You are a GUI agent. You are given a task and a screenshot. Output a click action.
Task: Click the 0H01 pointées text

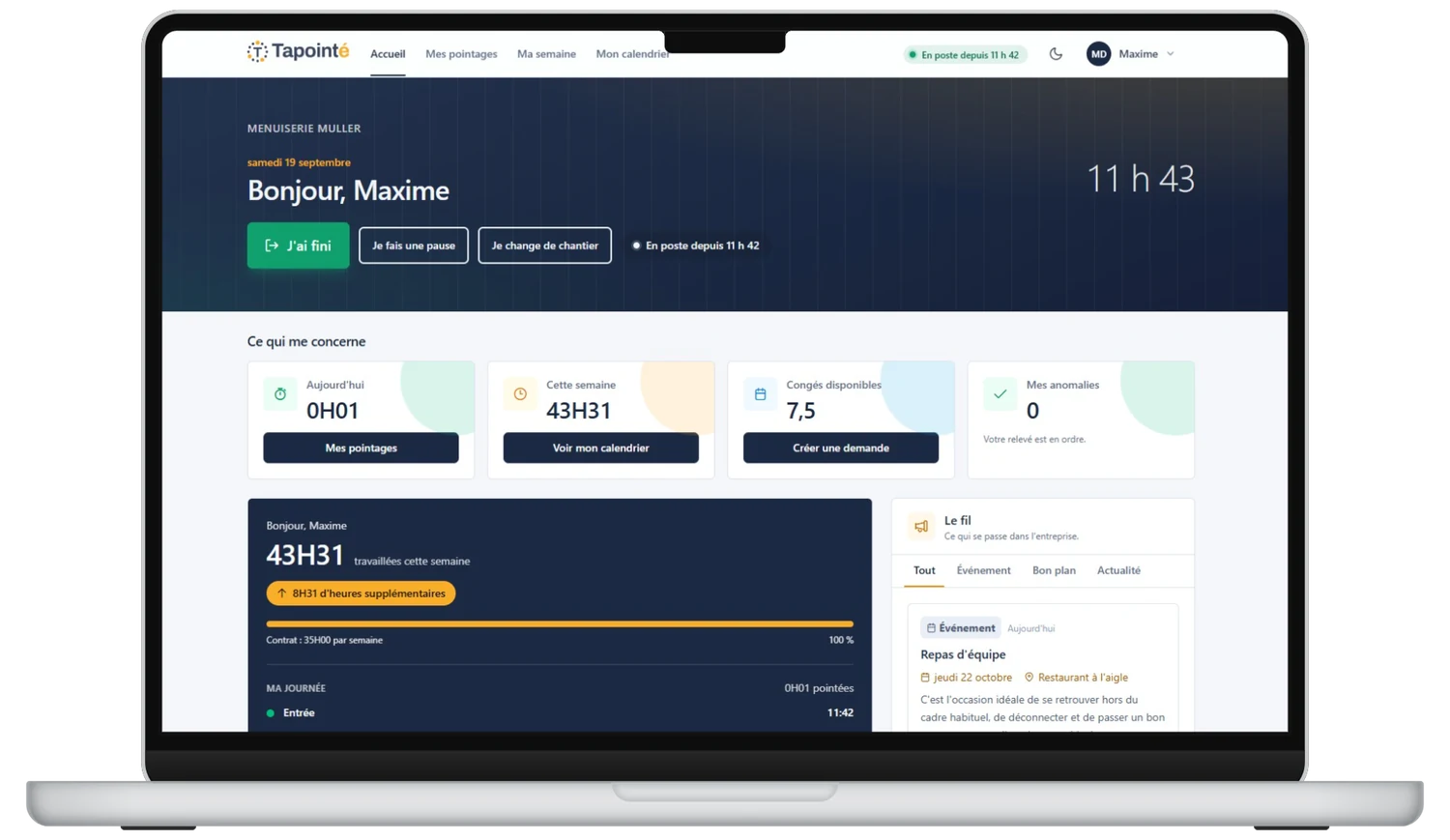click(819, 688)
